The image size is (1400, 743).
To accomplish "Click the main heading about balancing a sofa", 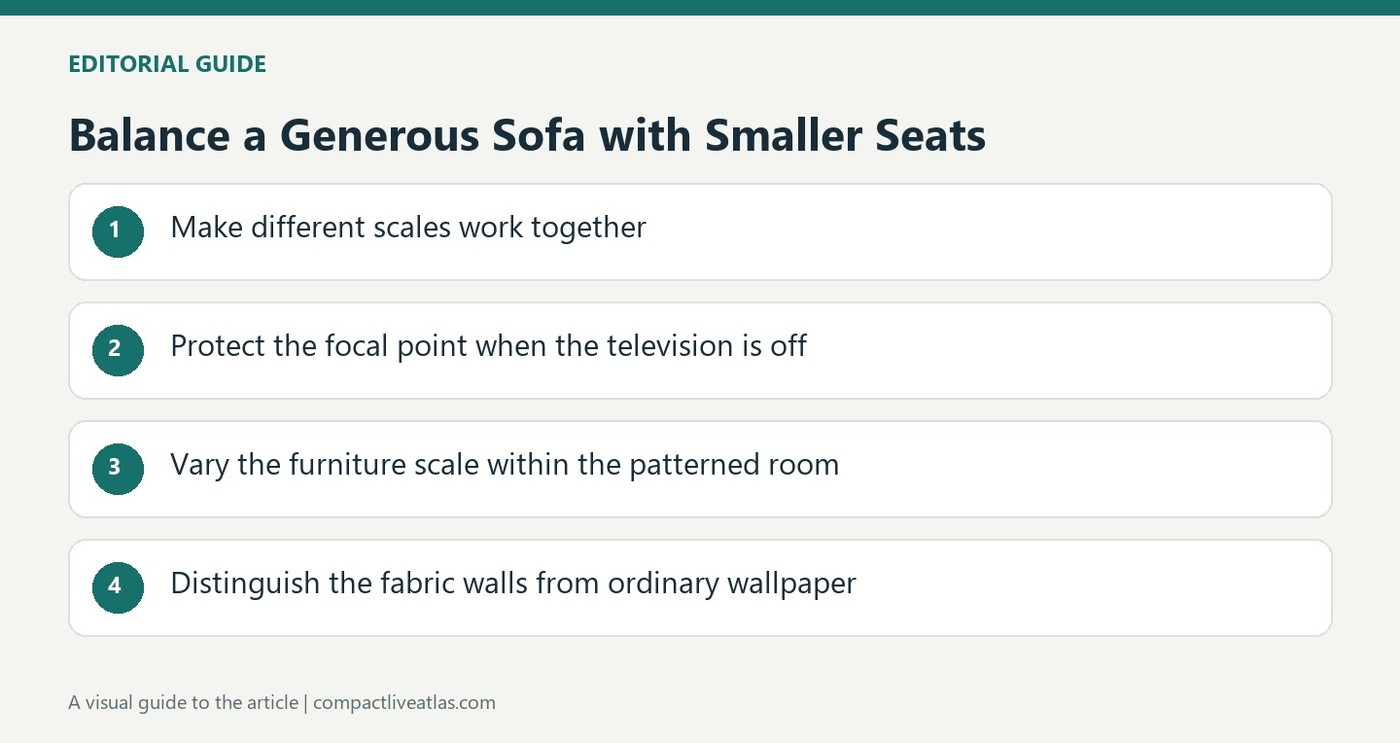I will pos(527,135).
